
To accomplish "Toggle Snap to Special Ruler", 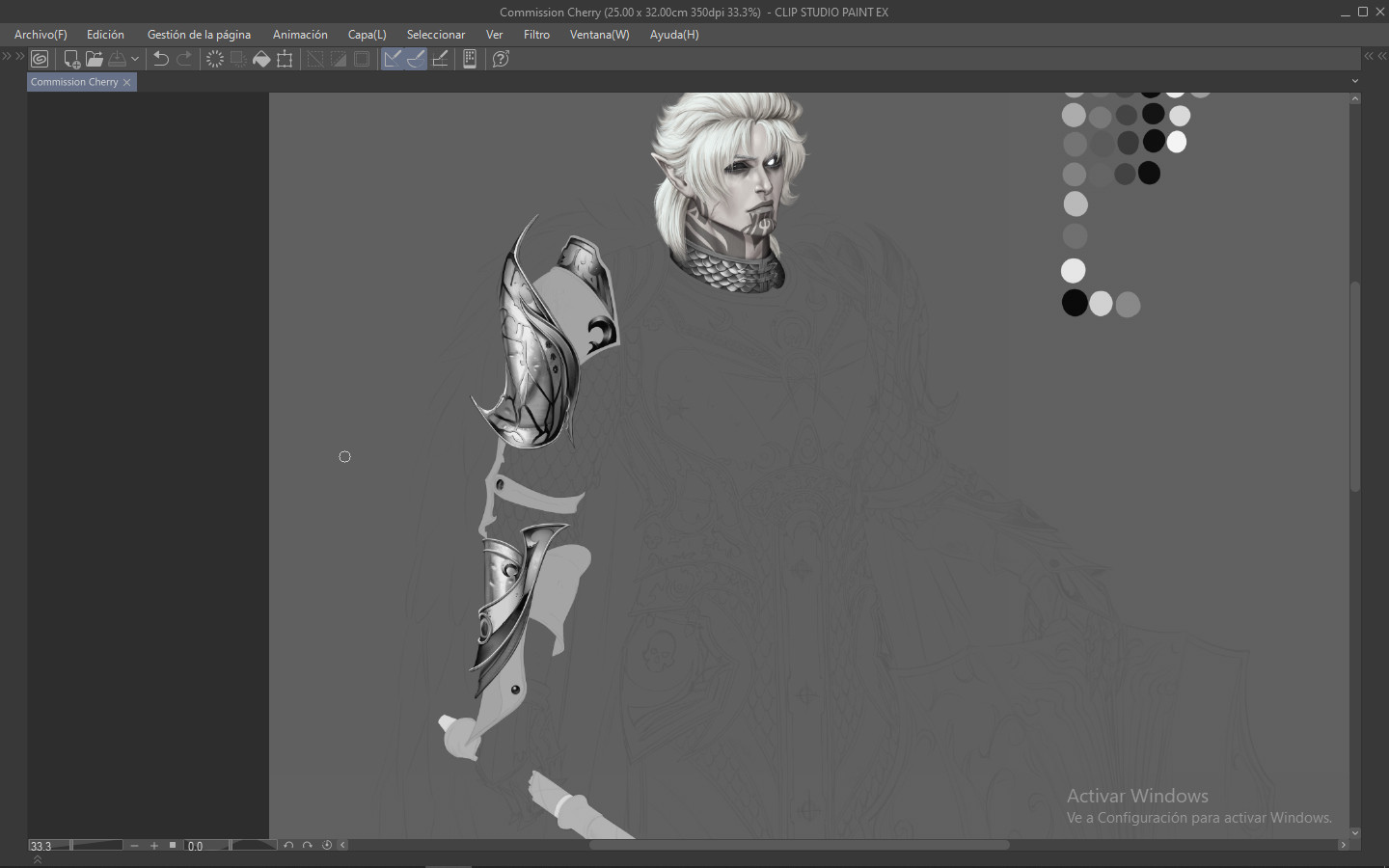I will 416,59.
